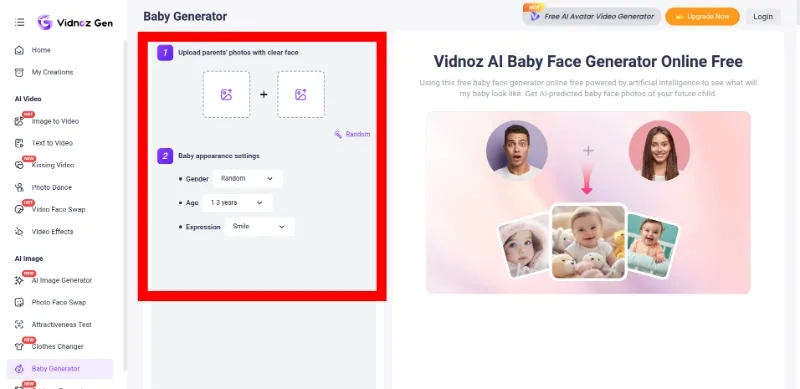Image resolution: width=800 pixels, height=389 pixels.
Task: Upload the first parent photo
Action: pos(227,94)
